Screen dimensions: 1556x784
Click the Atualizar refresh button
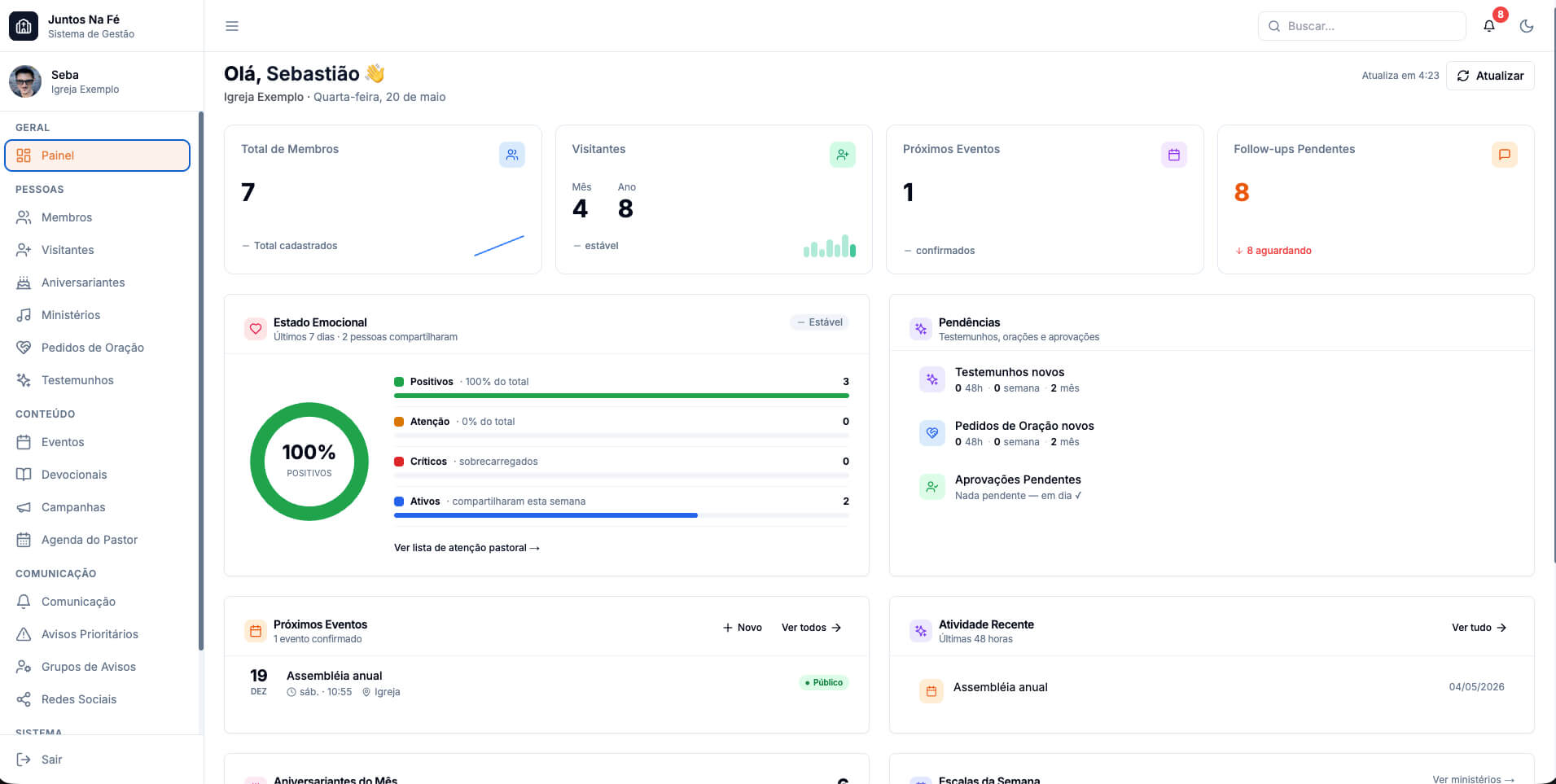click(x=1490, y=76)
